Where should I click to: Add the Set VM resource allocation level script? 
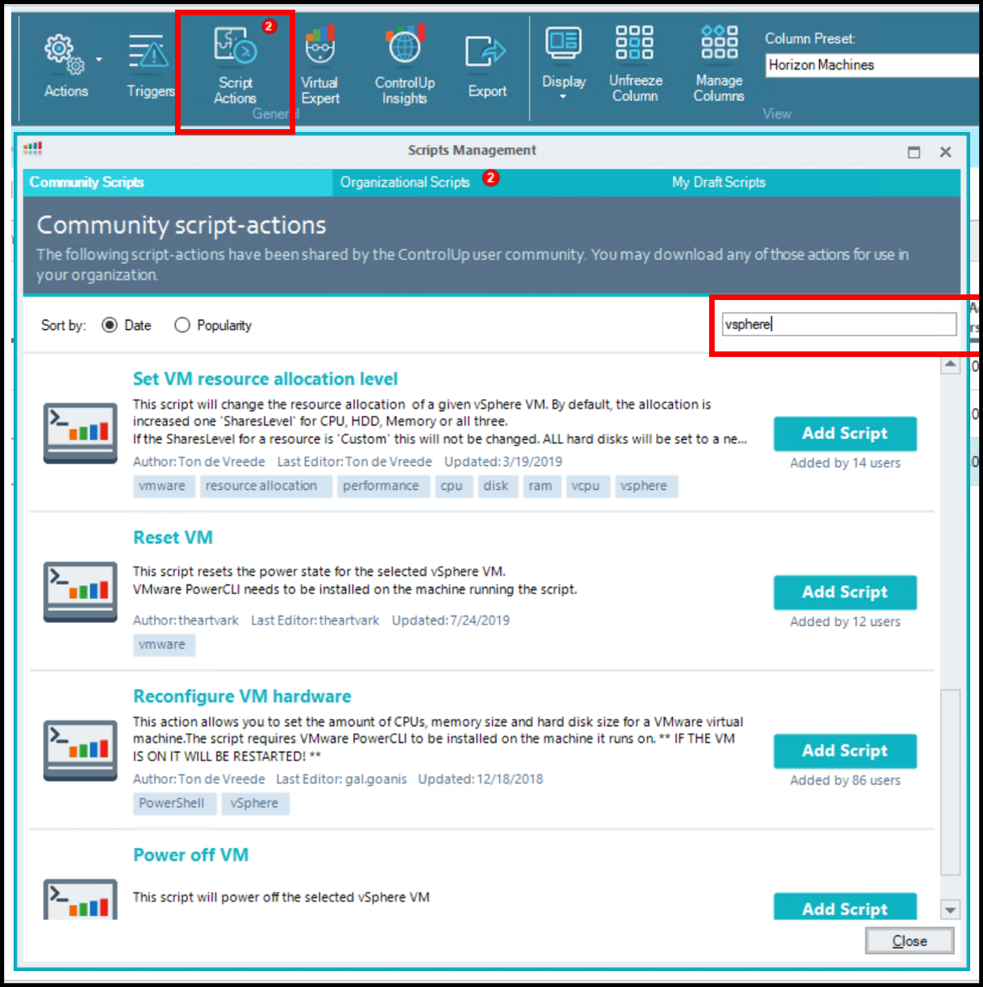click(845, 433)
